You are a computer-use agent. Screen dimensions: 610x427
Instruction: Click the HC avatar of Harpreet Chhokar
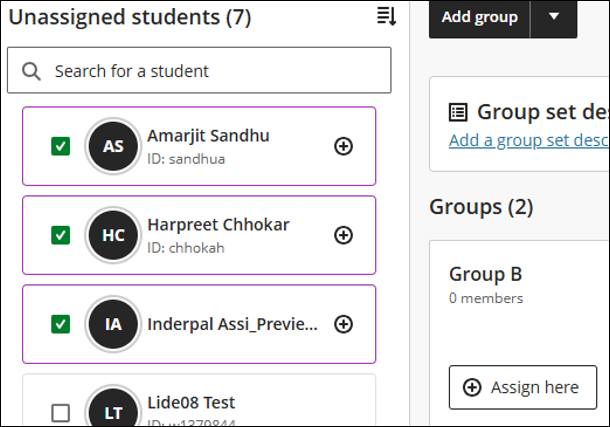[113, 235]
